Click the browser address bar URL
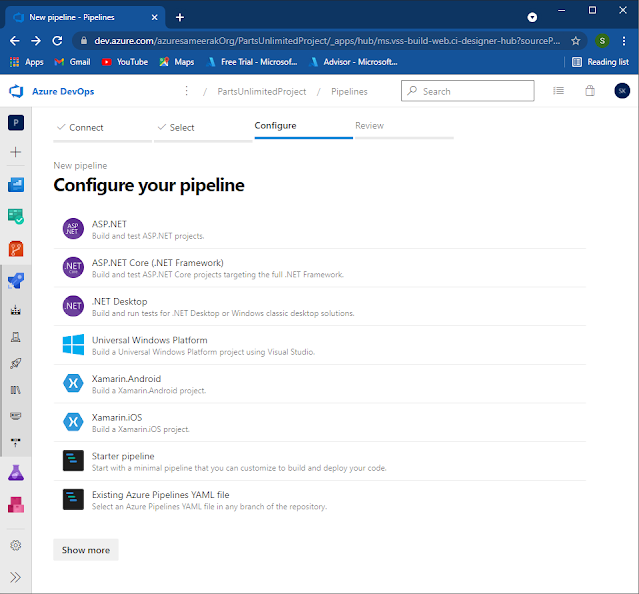Screen dimensions: 639x594 327,41
